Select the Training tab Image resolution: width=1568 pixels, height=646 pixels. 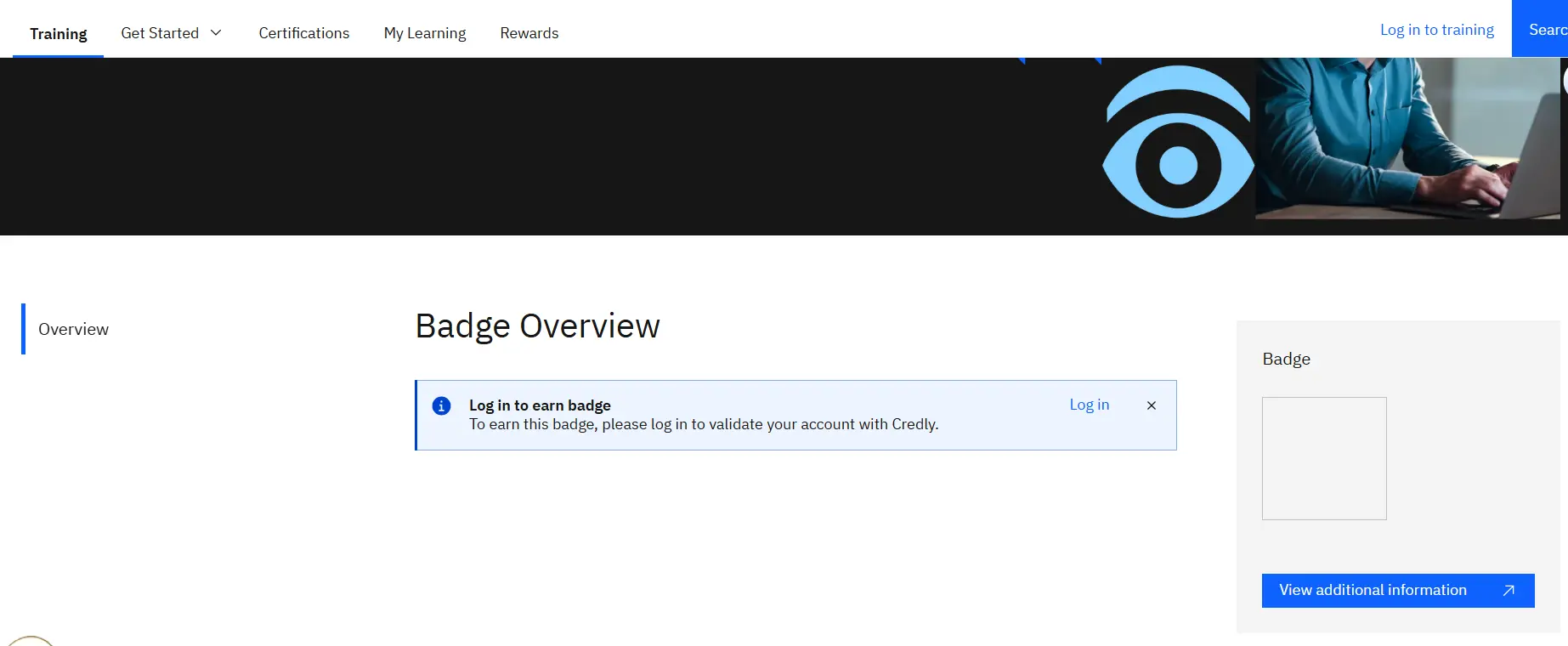click(x=59, y=34)
